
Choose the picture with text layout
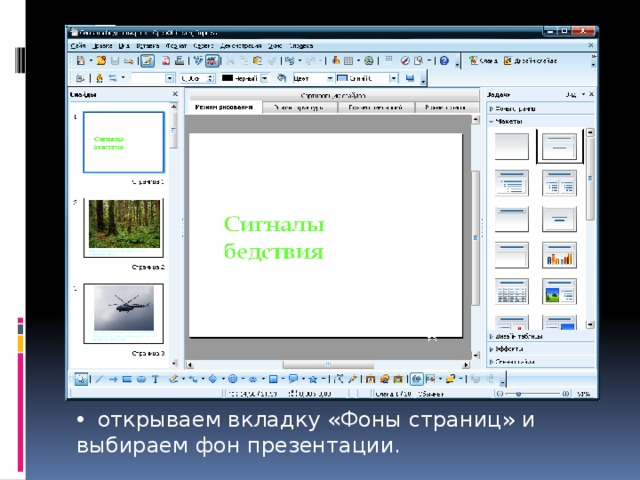pyautogui.click(x=559, y=291)
